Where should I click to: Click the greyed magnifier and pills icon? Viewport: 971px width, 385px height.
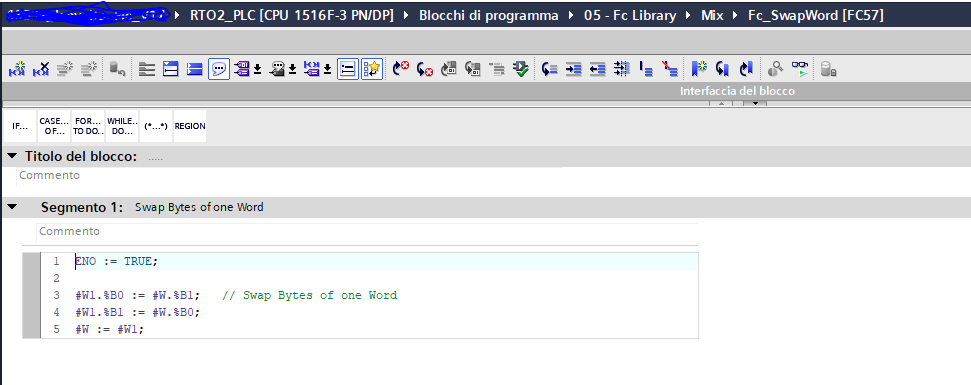click(775, 69)
